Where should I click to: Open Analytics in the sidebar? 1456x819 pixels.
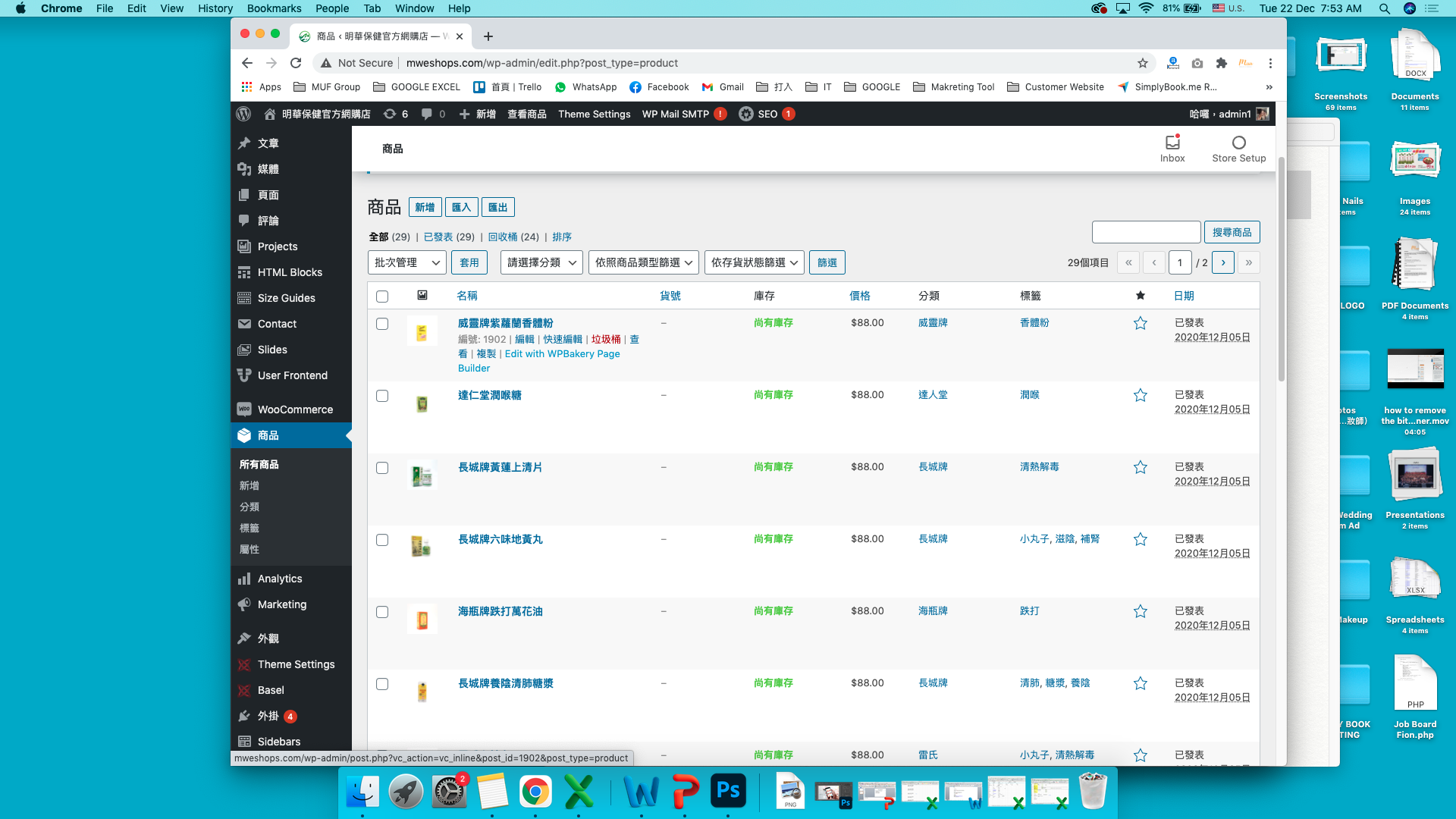pos(291,579)
